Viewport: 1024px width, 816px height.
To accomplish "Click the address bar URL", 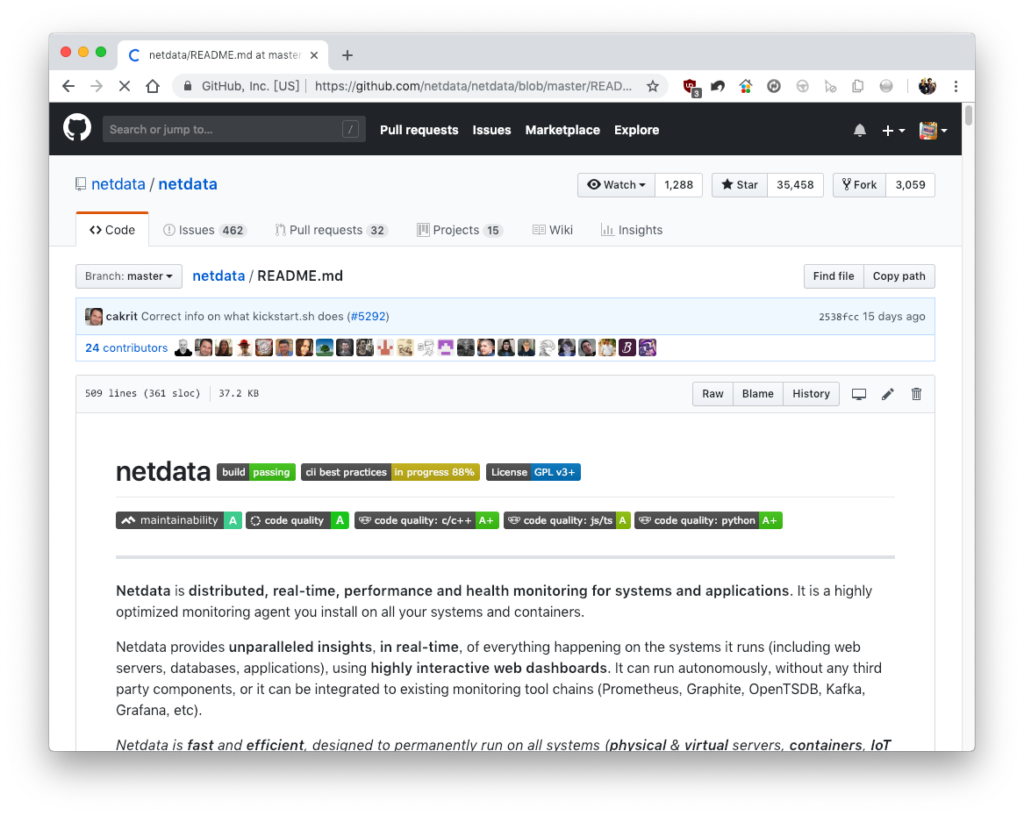I will [x=473, y=86].
